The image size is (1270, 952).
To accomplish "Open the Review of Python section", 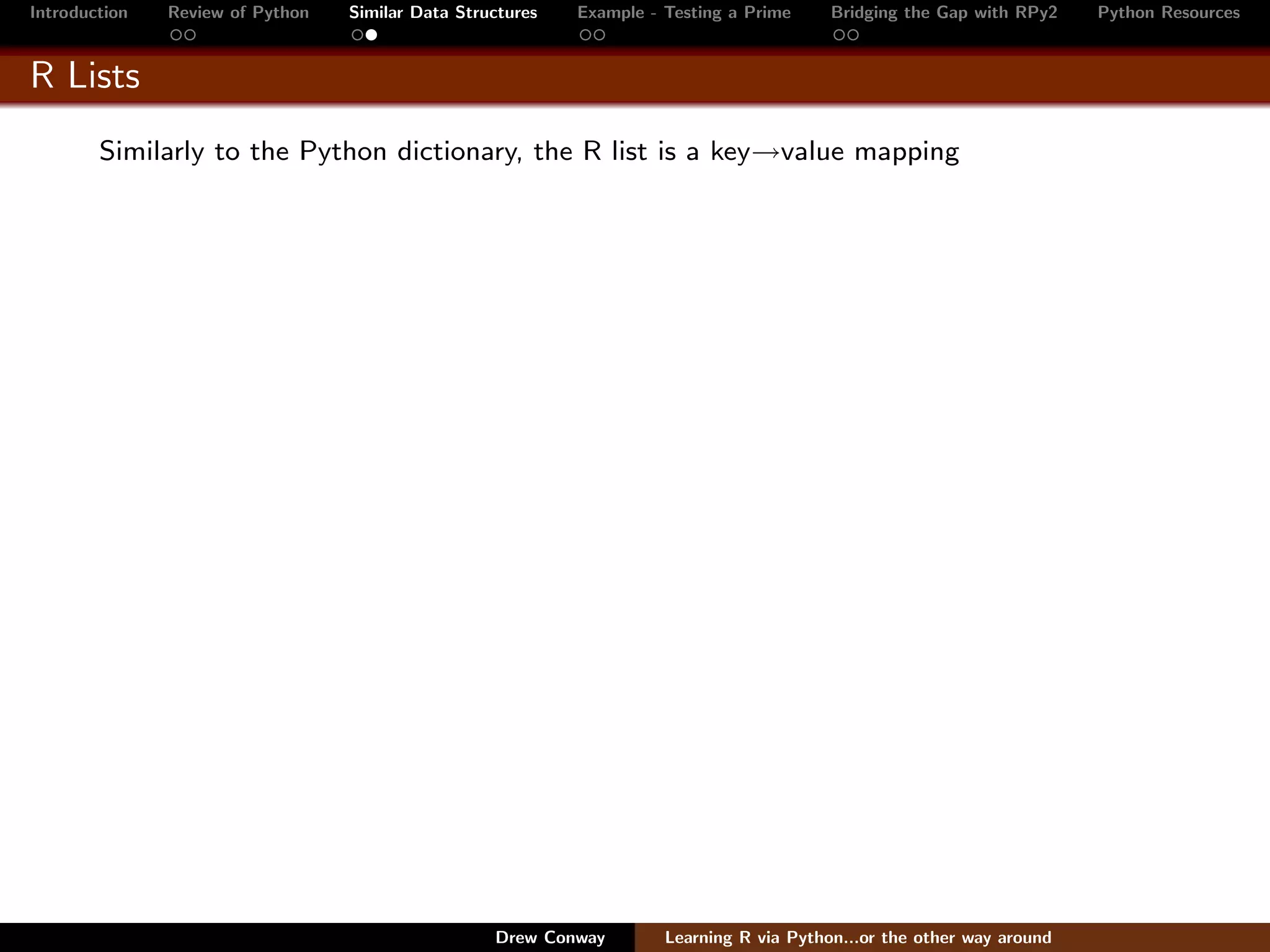I will 238,13.
